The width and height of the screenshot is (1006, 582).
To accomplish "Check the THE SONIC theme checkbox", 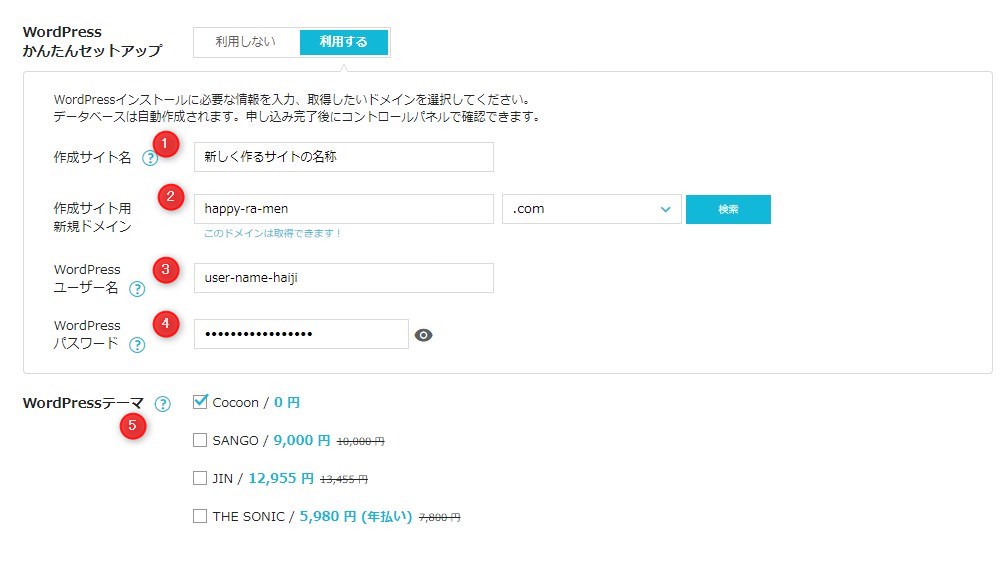I will tap(200, 516).
